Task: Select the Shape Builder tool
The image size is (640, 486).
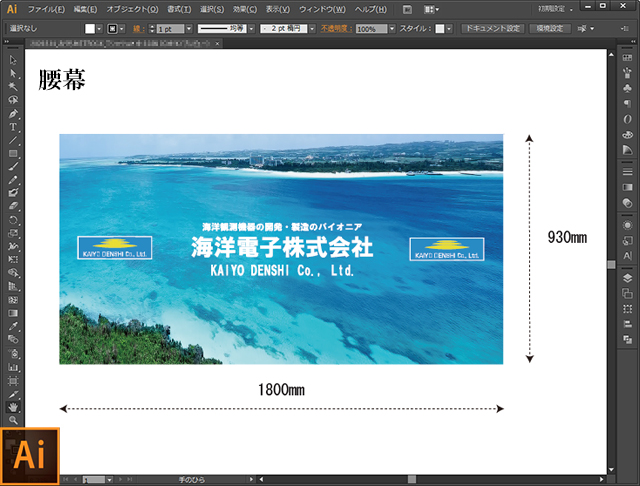Action: click(13, 273)
